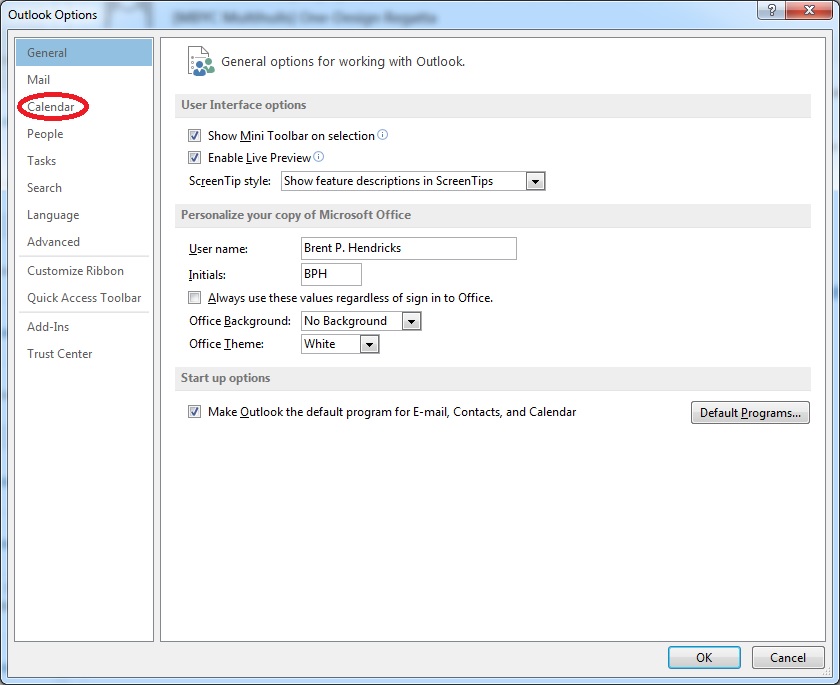Screen dimensions: 840x685
Task: Open the Trust Center category
Action: (84, 354)
